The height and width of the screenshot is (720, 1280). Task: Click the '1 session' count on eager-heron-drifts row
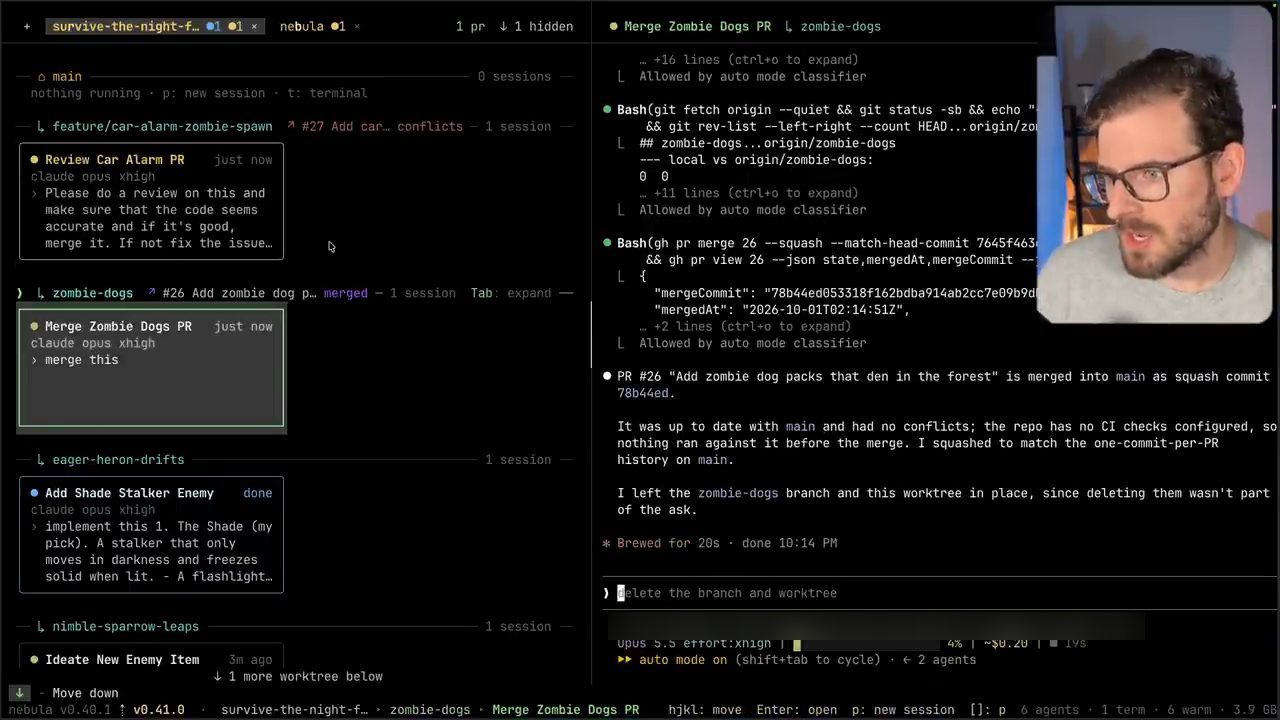point(518,459)
